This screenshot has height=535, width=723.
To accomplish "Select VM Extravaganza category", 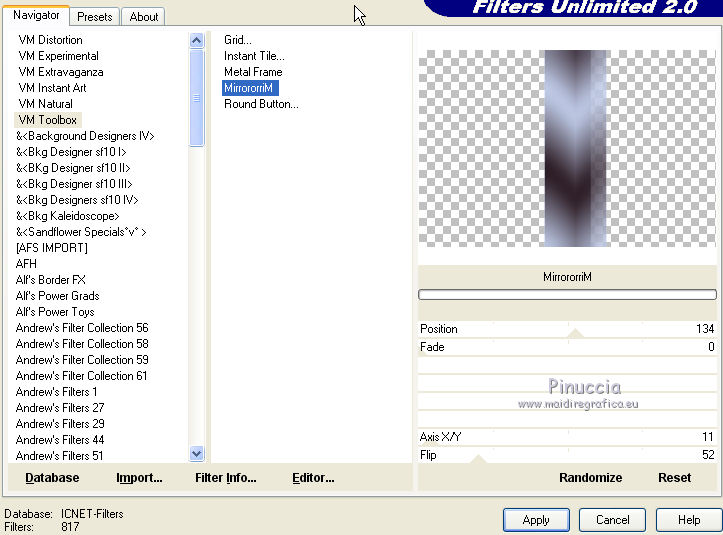I will click(x=61, y=72).
